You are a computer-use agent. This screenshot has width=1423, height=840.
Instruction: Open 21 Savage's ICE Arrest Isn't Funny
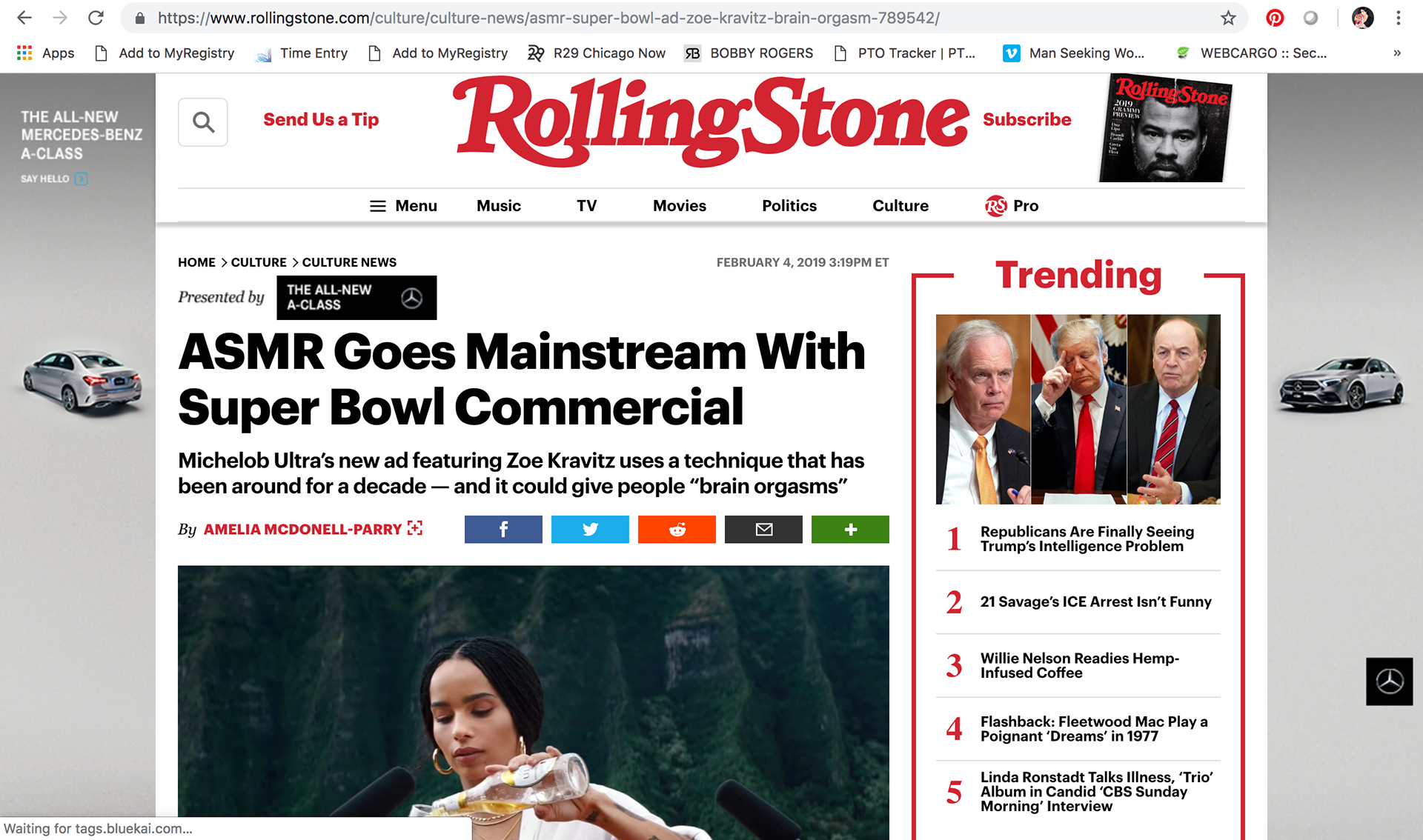pyautogui.click(x=1096, y=601)
